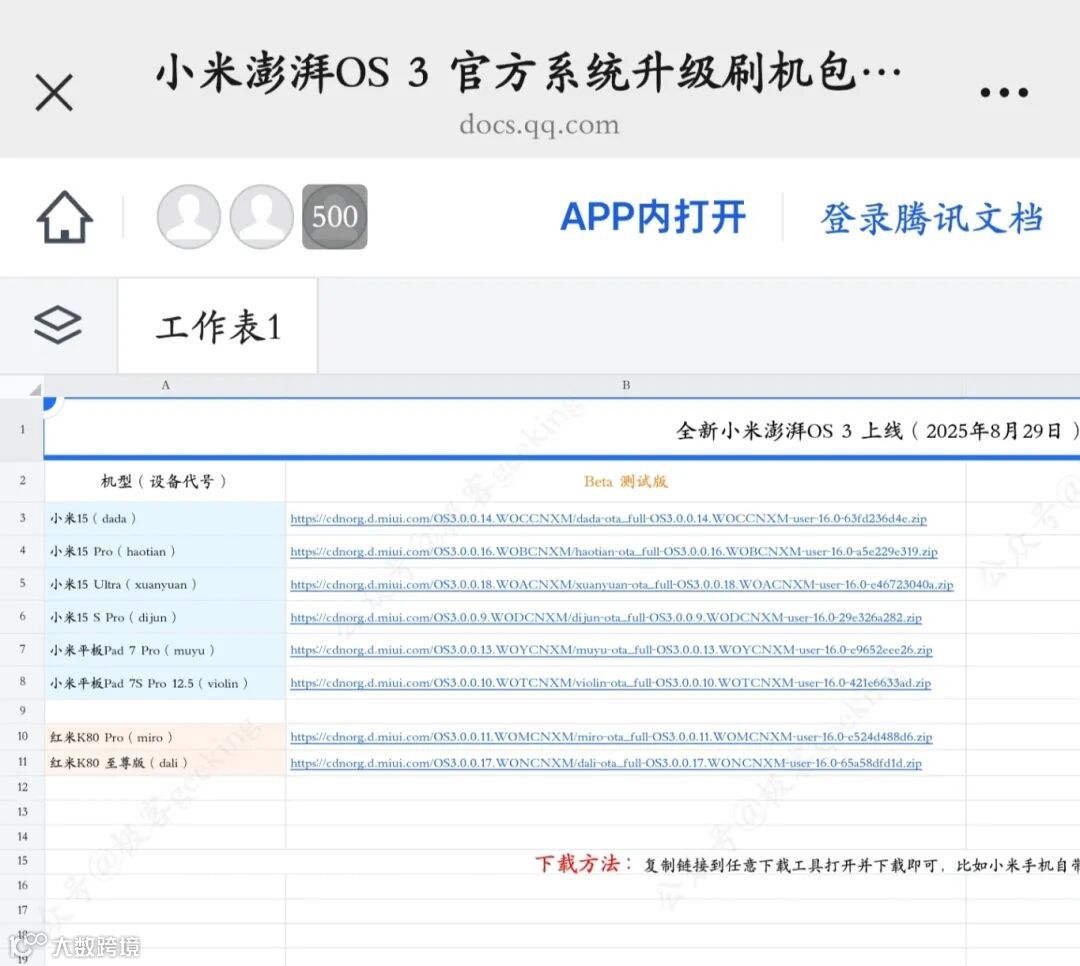This screenshot has width=1080, height=966.
Task: Select the title cell 全新小米澎湃OS 3 上线
Action: [561, 430]
